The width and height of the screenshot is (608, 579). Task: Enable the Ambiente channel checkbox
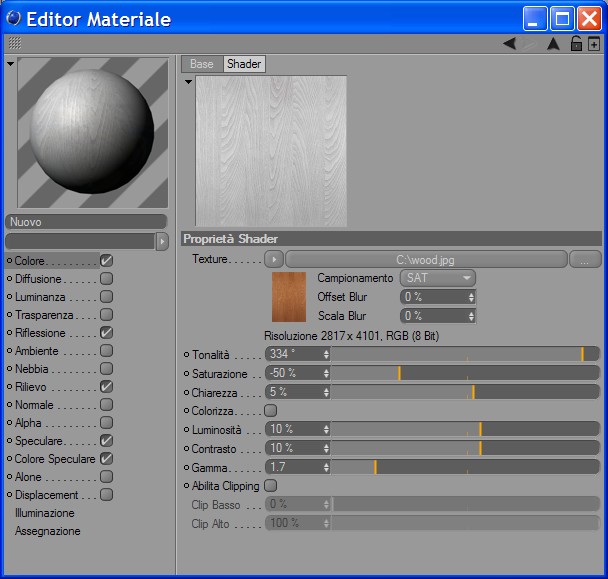click(106, 351)
